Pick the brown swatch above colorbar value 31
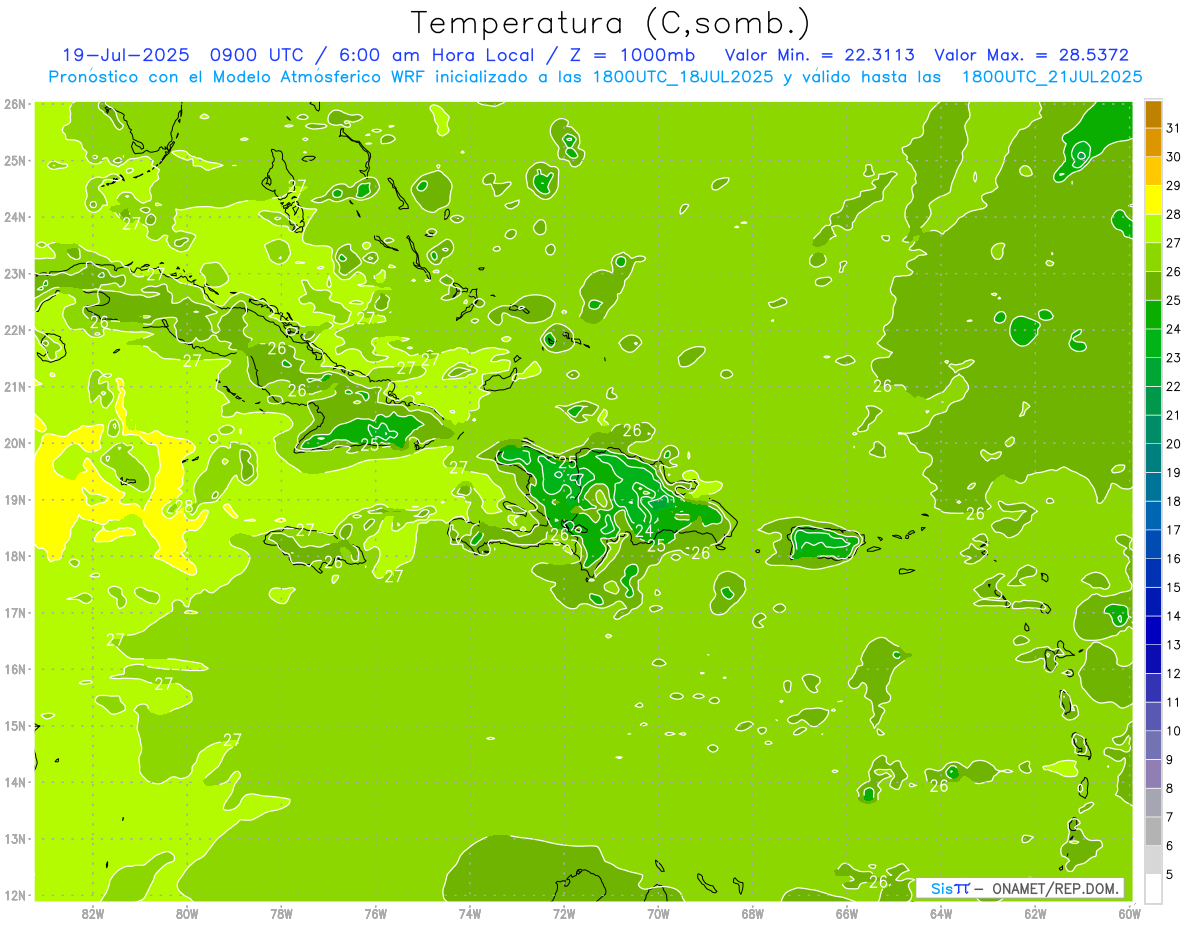The width and height of the screenshot is (1200, 927). click(x=1153, y=113)
